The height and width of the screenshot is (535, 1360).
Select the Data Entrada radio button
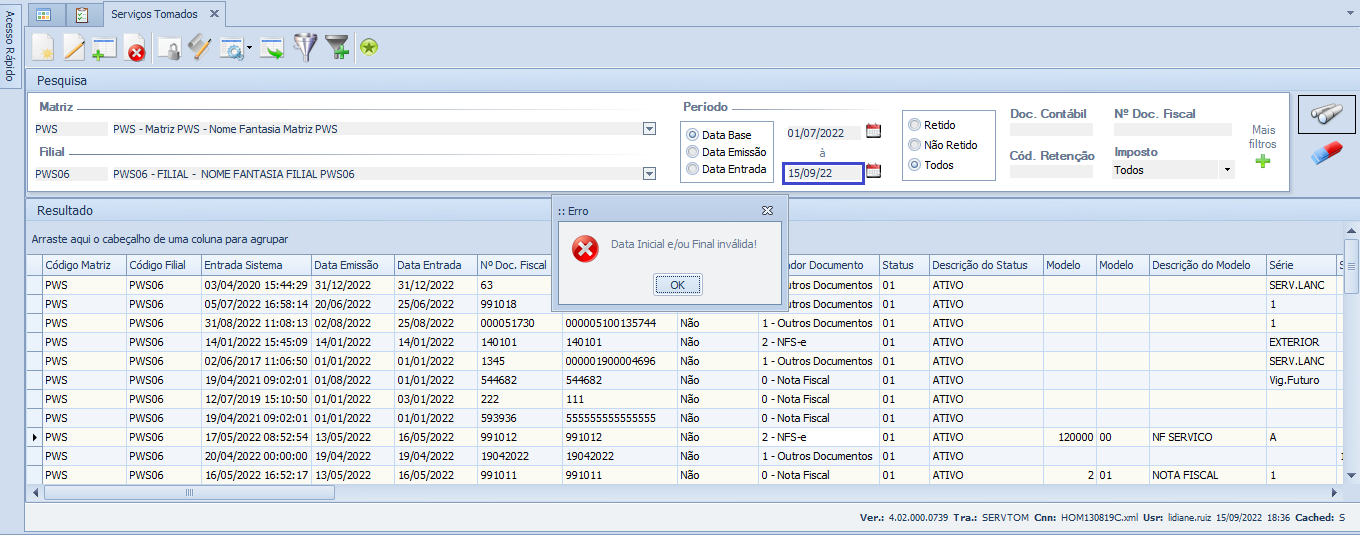point(692,169)
